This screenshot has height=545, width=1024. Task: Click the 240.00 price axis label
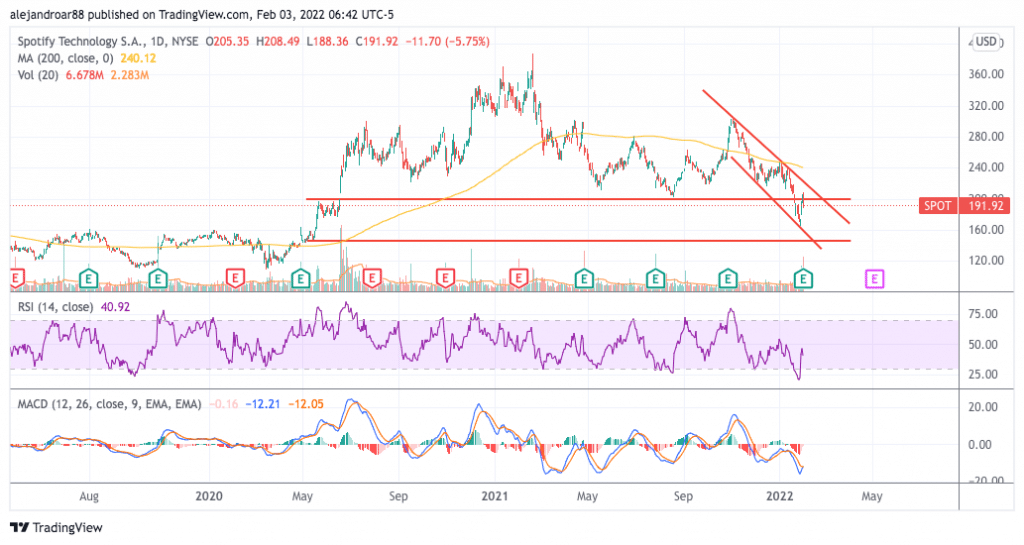point(985,167)
